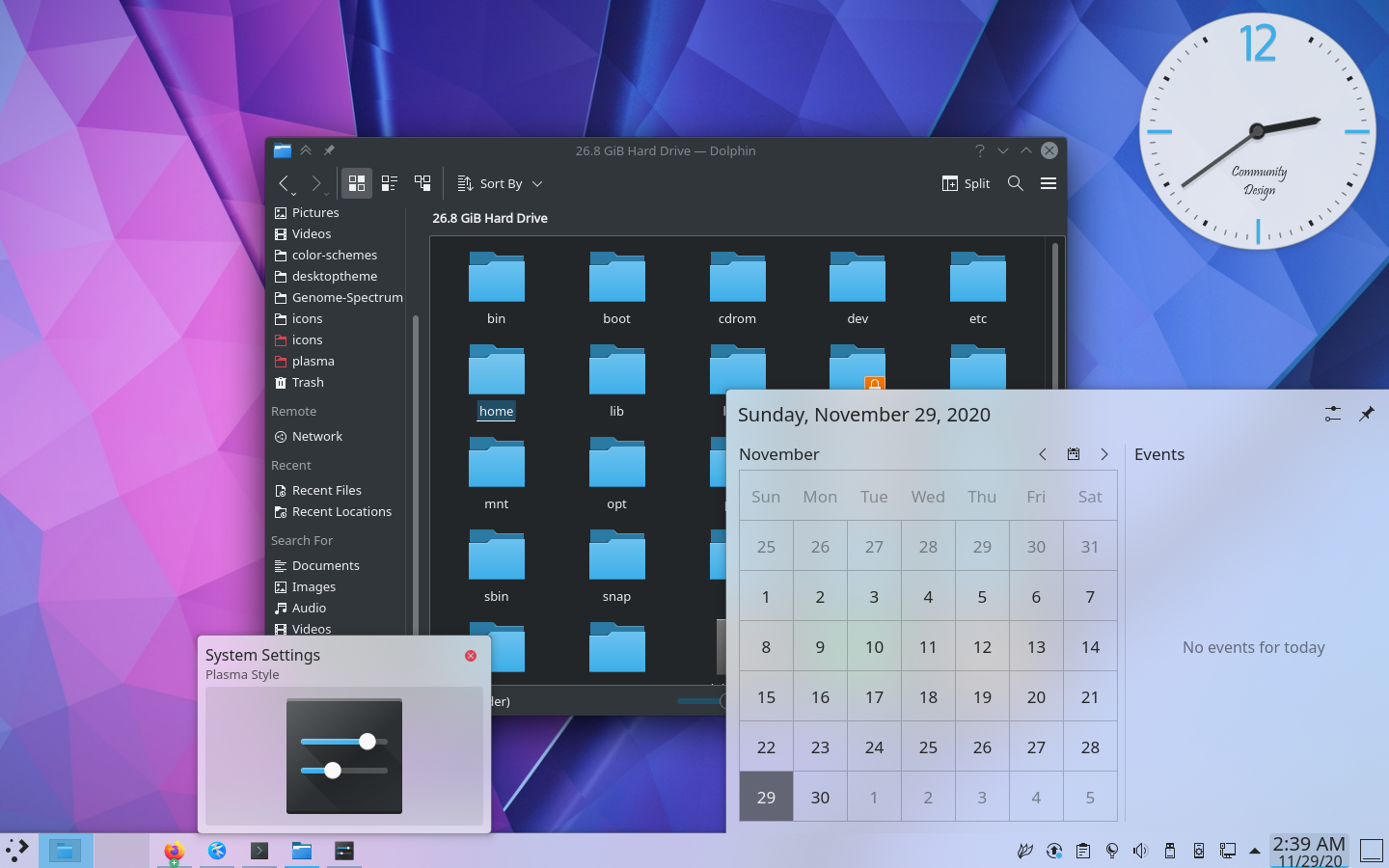Image resolution: width=1389 pixels, height=868 pixels.
Task: Open Dolphin hamburger control menu
Action: [1049, 183]
